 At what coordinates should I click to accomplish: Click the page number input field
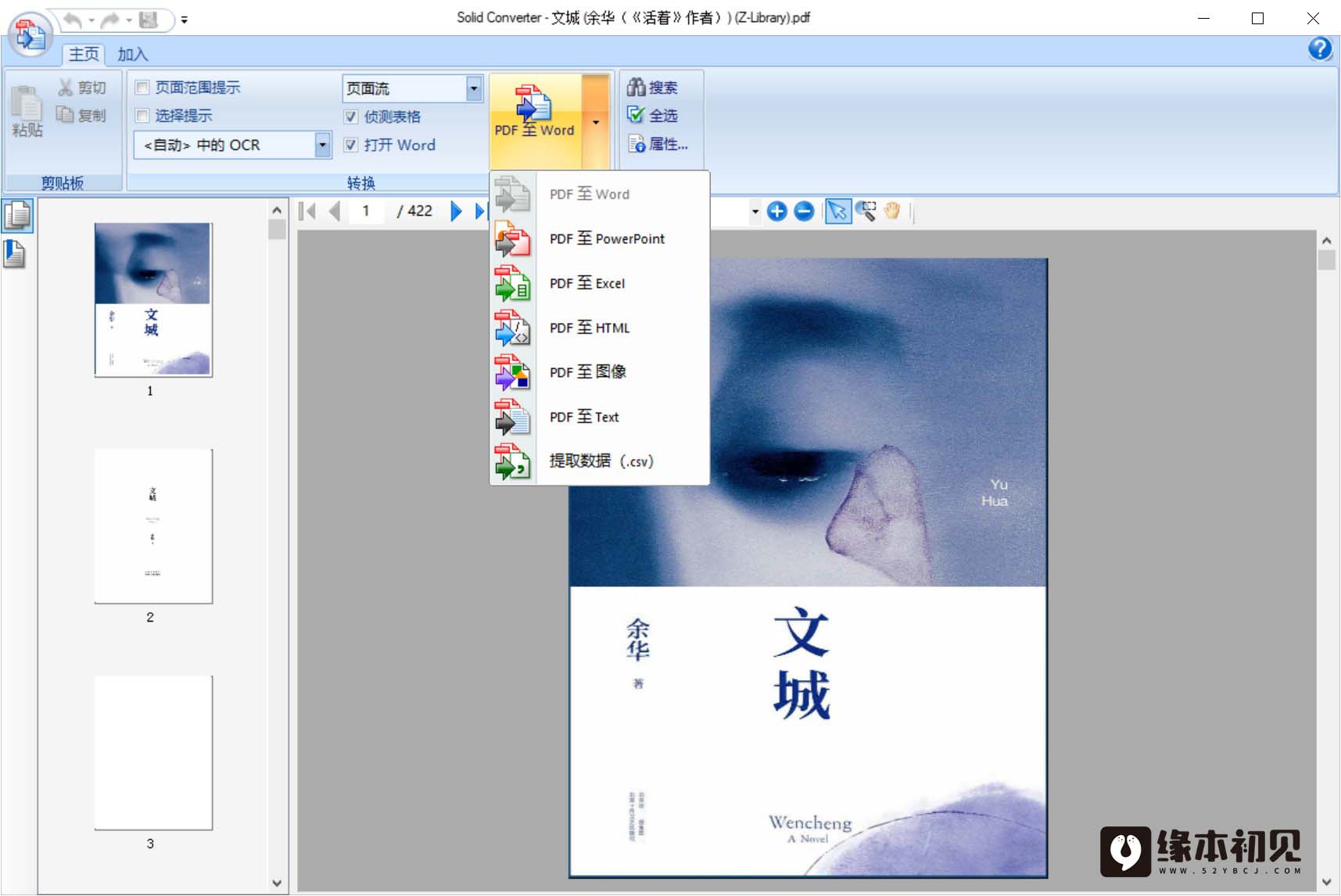click(366, 211)
